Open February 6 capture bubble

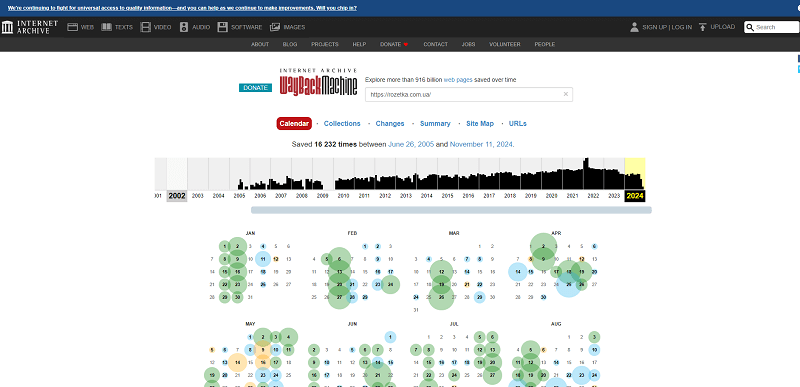click(339, 259)
